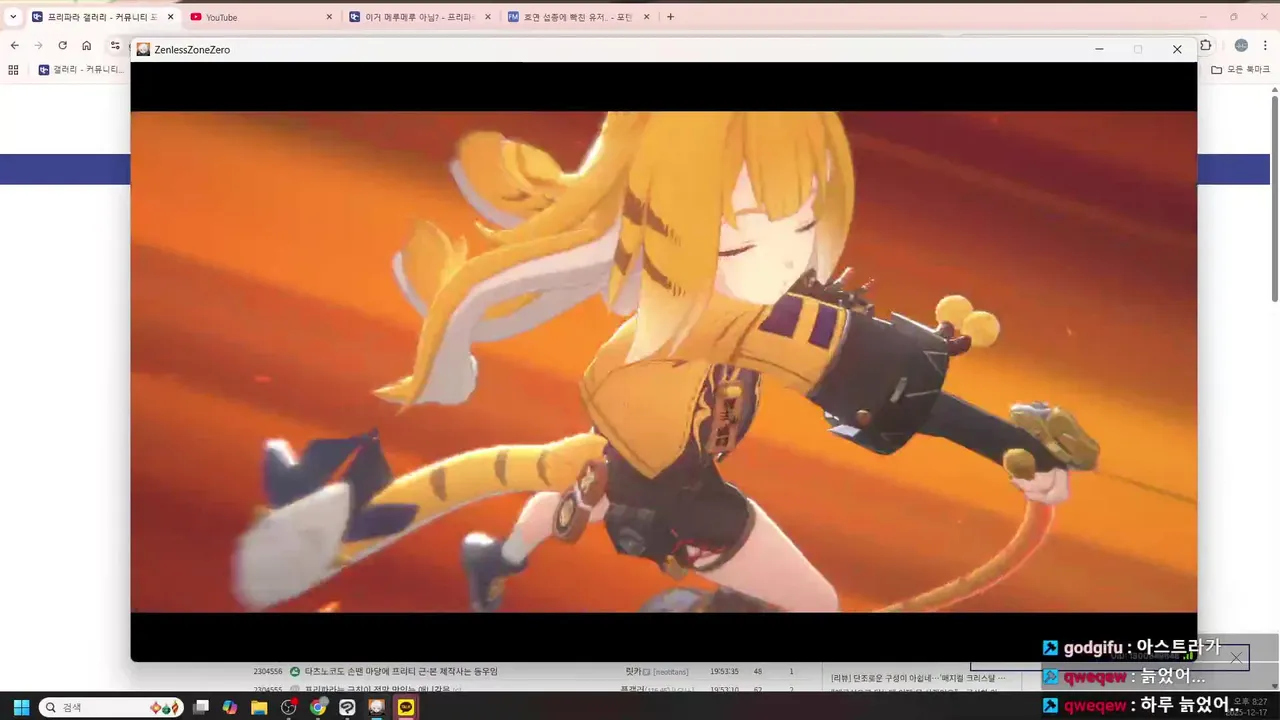Switch to the 호연 섭종에 빡친 유저 tab
This screenshot has width=1280, height=720.
(x=578, y=17)
